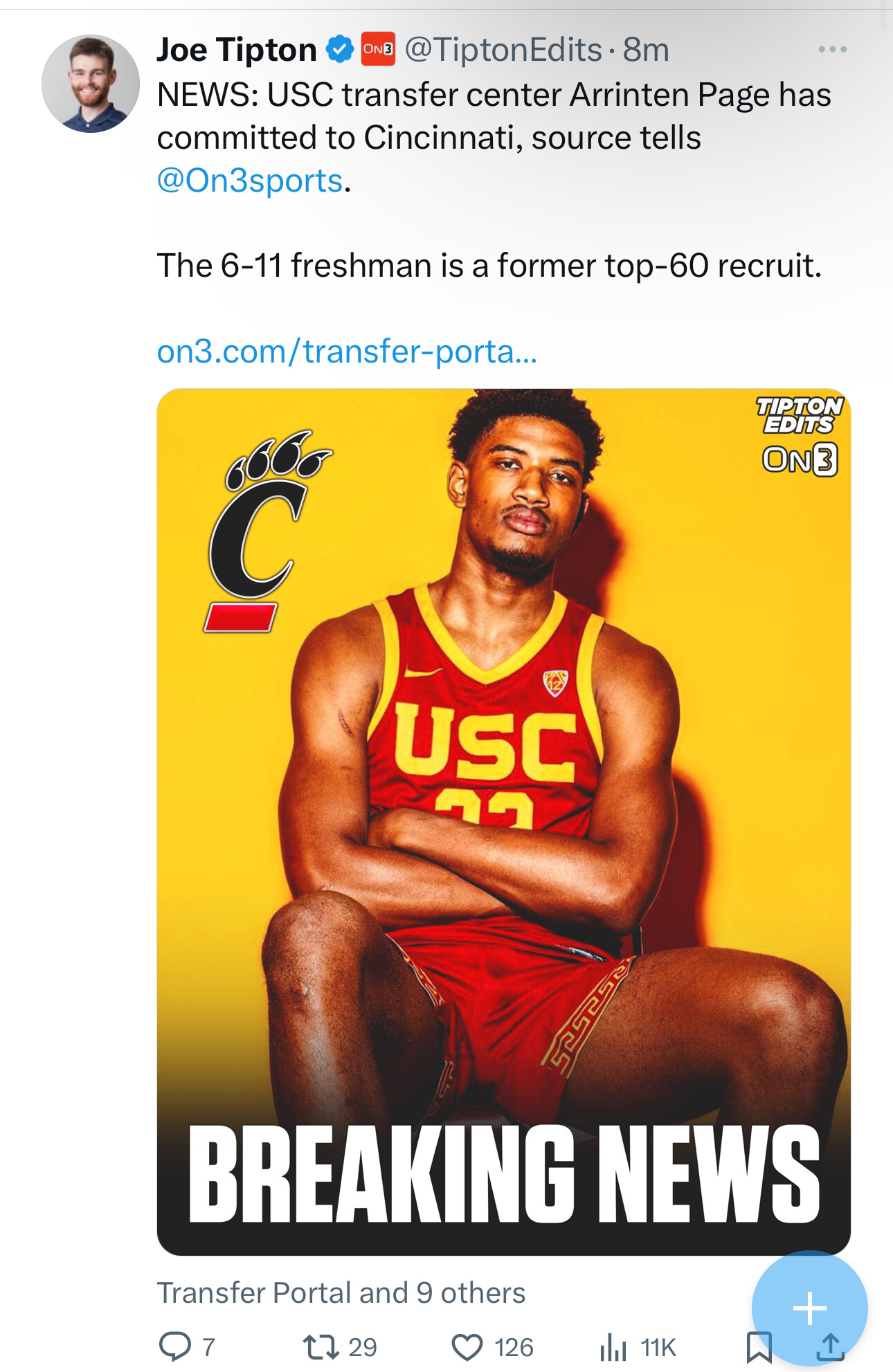Open the three-dot more options menu
This screenshot has width=893, height=1372.
pos(832,49)
